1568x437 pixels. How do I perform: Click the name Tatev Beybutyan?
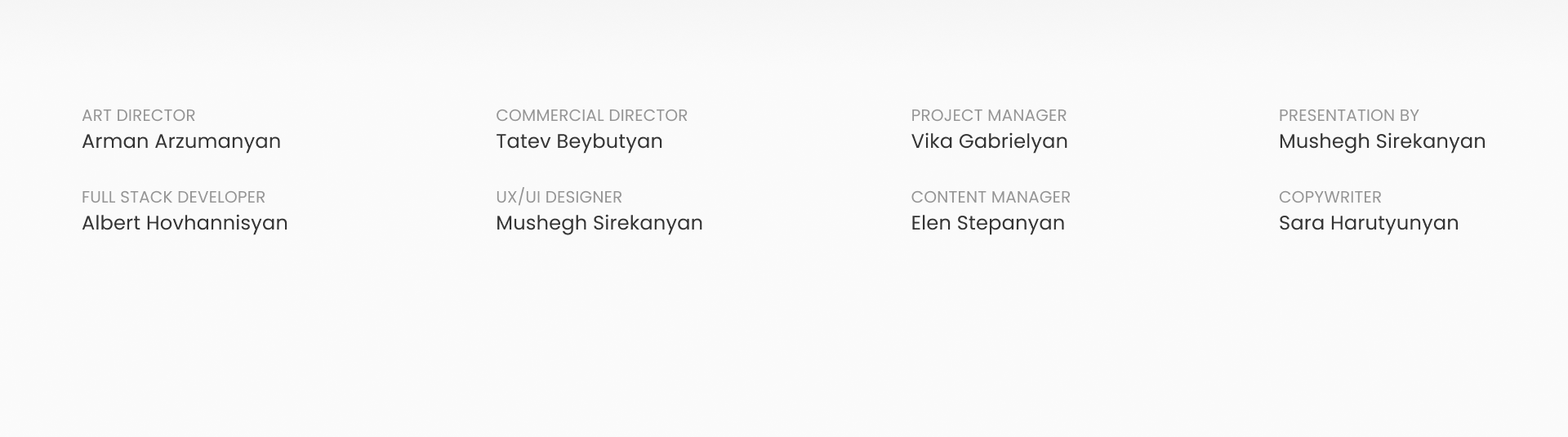pos(579,141)
